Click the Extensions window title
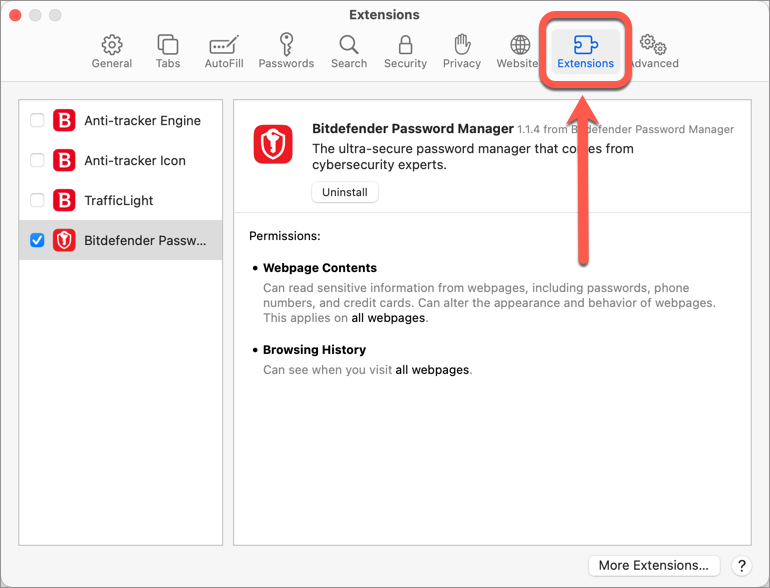The width and height of the screenshot is (770, 588). (384, 15)
